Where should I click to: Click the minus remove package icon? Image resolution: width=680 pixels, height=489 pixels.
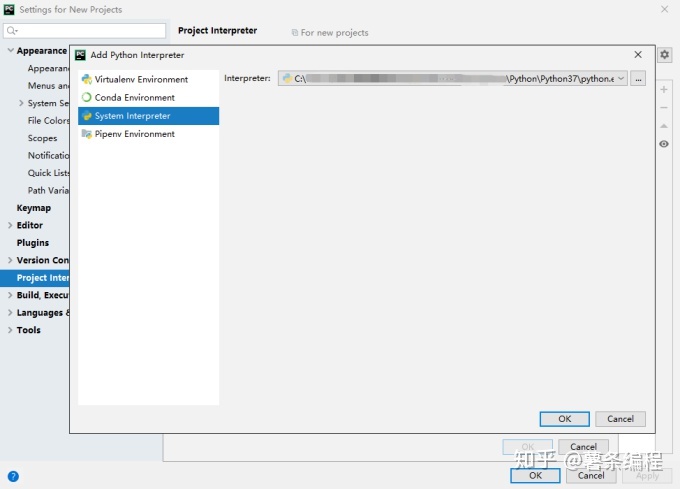pos(664,108)
